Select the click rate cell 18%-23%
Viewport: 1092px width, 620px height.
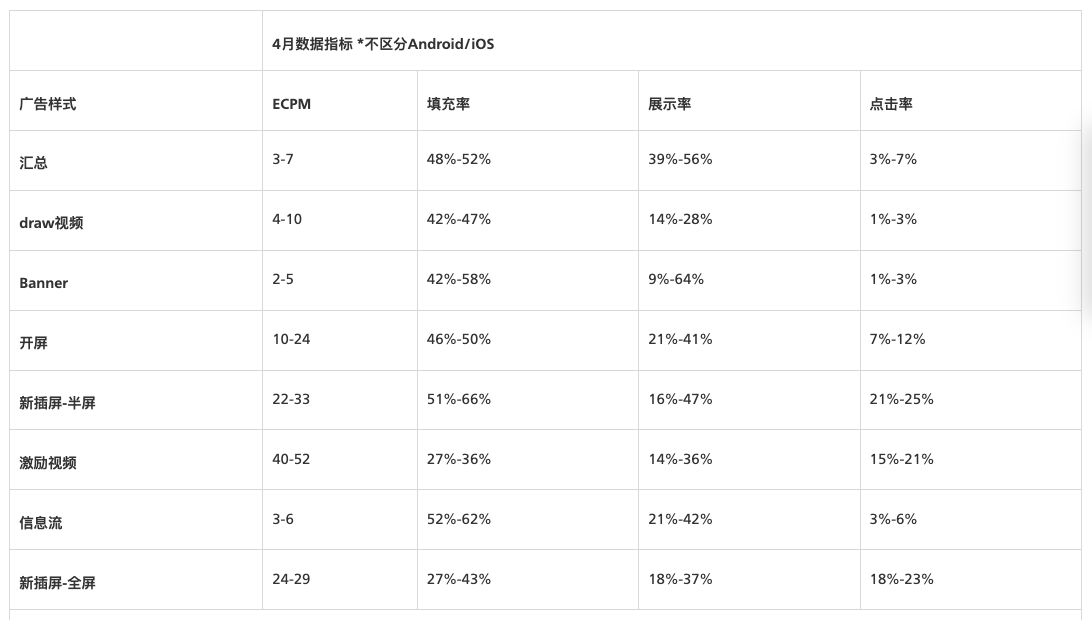click(902, 579)
